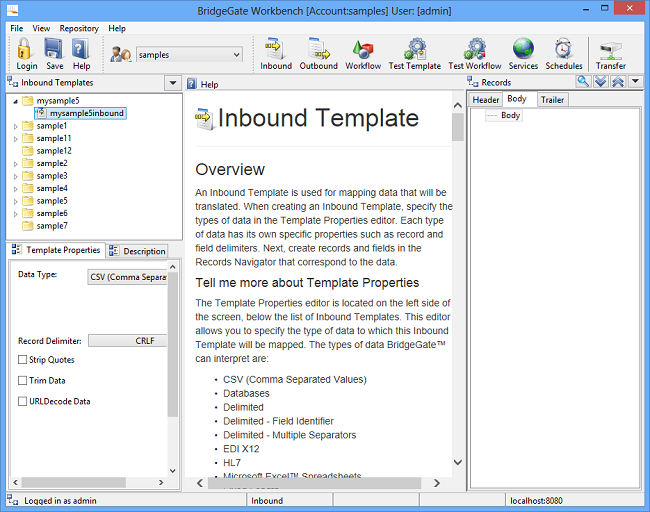Click the Help pane scroll up arrow
This screenshot has width=650, height=512.
[x=458, y=105]
